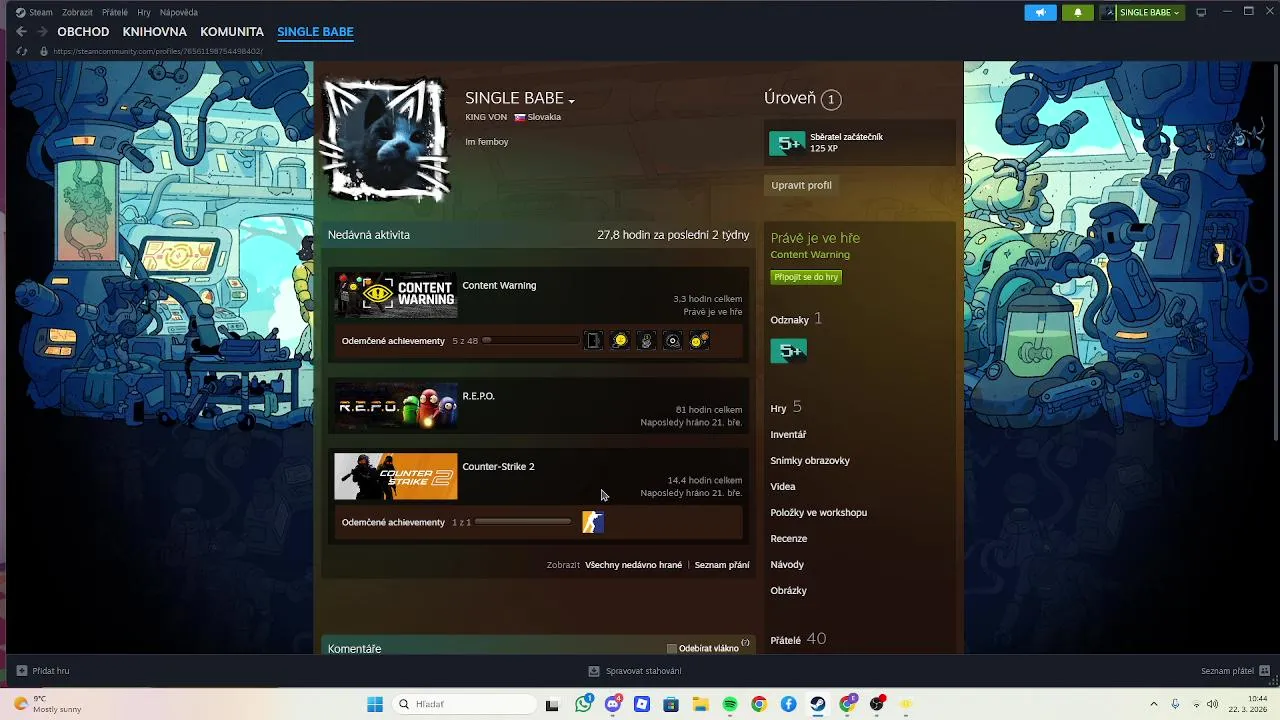Open the Zobrazit menu
The height and width of the screenshot is (720, 1280).
[x=77, y=12]
